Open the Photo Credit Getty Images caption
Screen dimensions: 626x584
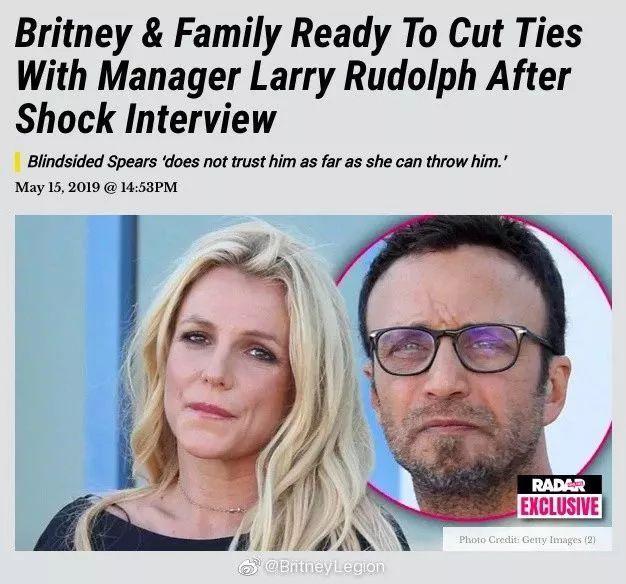tap(527, 540)
